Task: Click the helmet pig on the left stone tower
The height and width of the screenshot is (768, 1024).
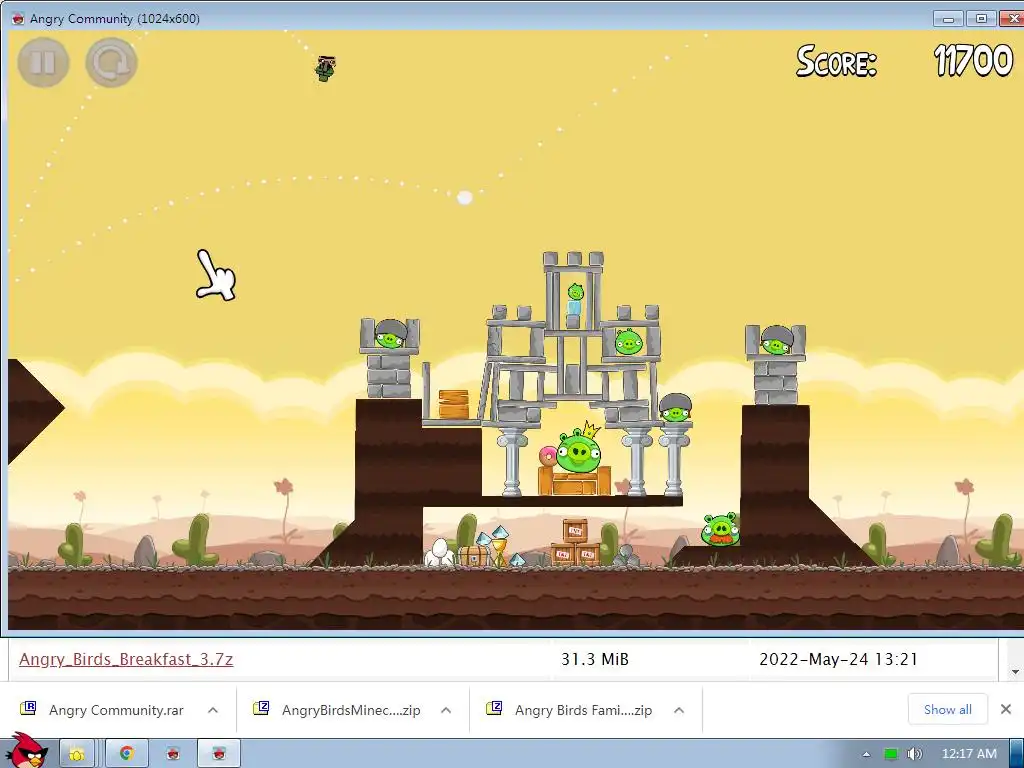Action: (x=391, y=336)
